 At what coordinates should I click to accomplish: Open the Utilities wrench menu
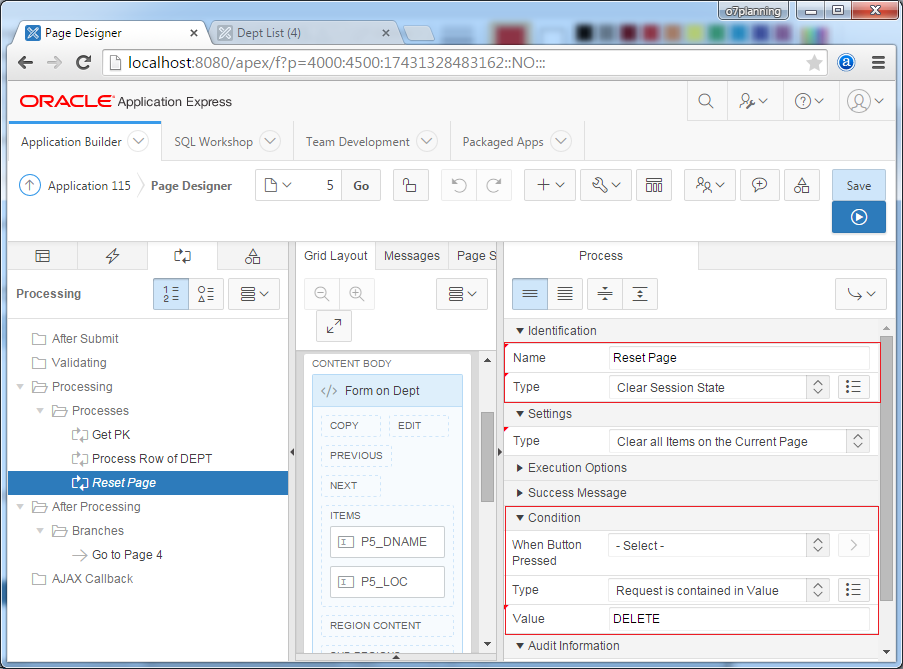606,185
